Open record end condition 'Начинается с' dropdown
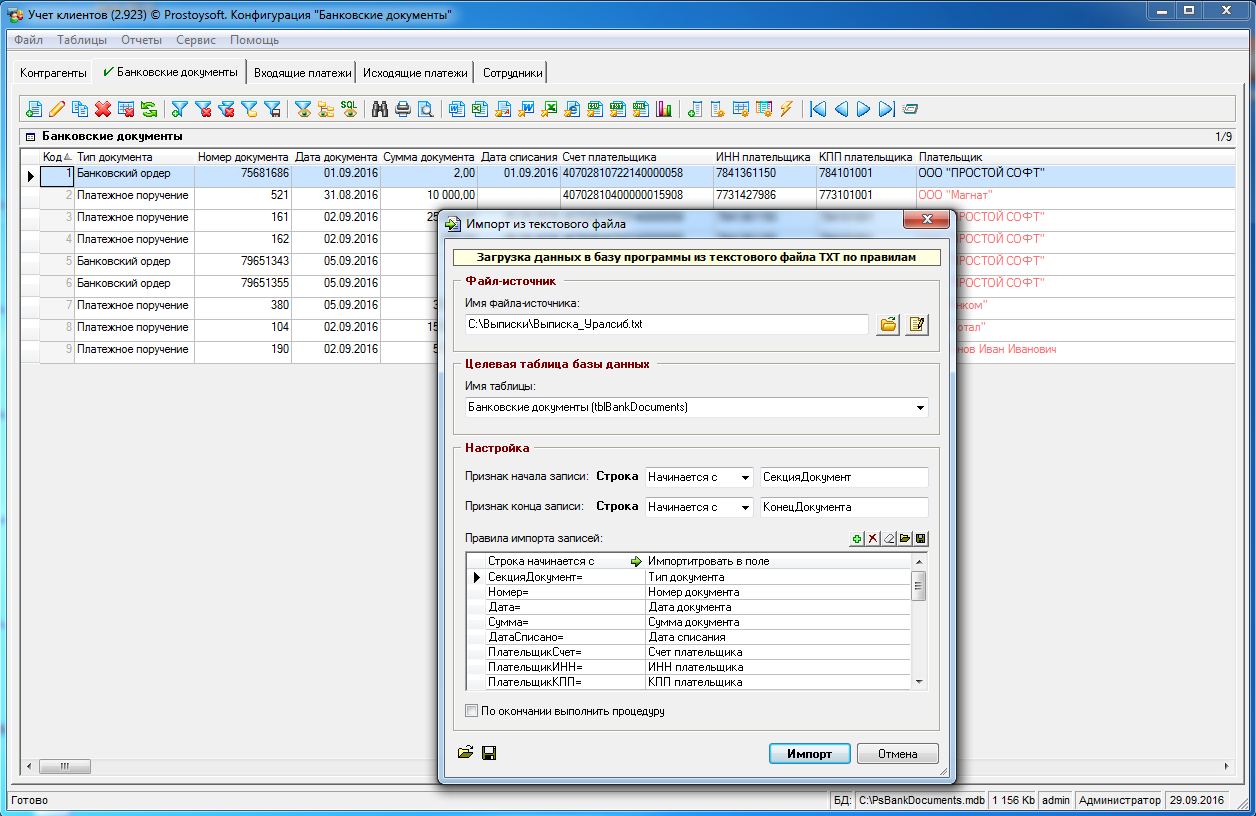Screen dimensions: 1256x816 pyautogui.click(x=745, y=507)
